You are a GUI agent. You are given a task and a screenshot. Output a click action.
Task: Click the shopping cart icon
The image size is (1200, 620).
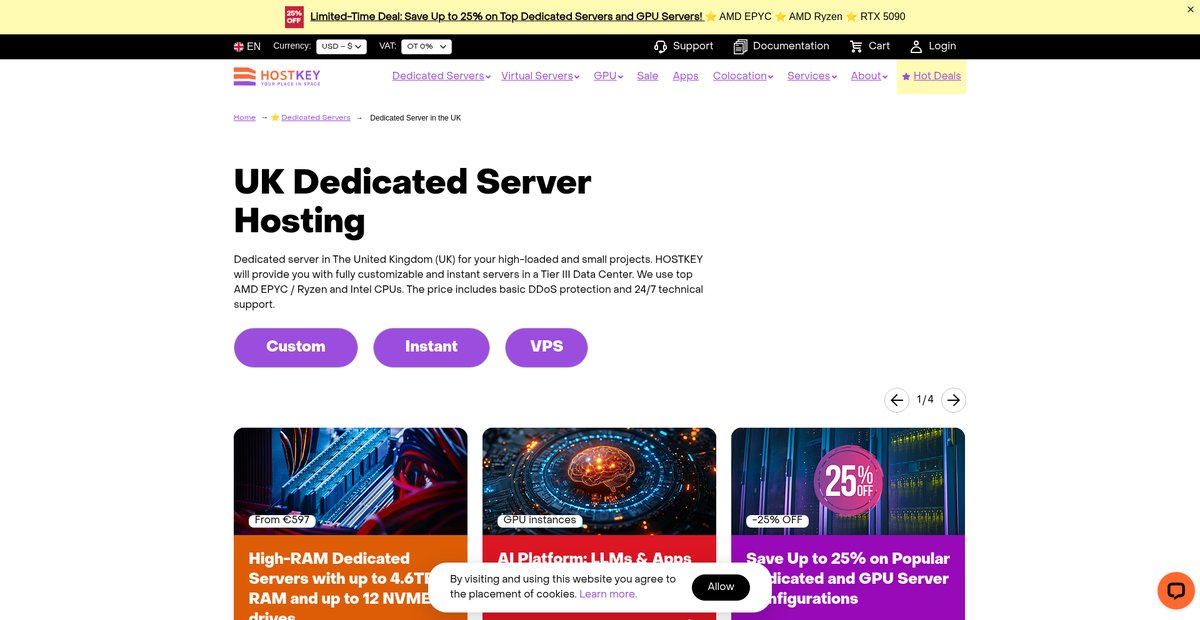(856, 47)
